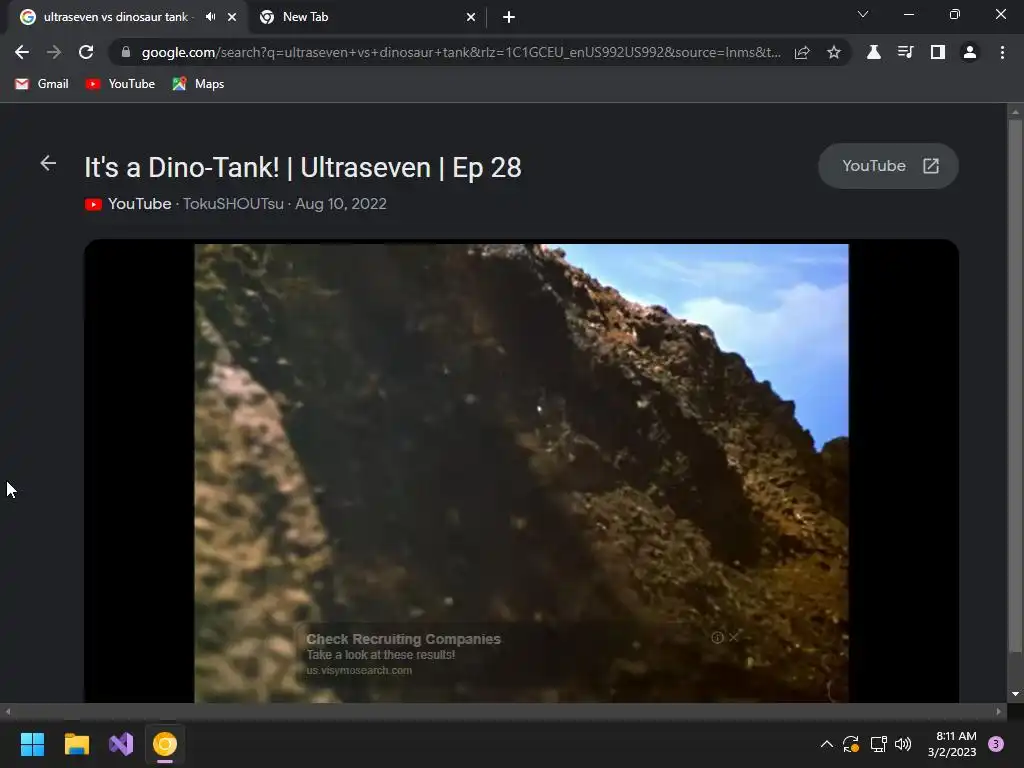Open video on YouTube button
Screen dimensions: 1024x768
pos(888,166)
